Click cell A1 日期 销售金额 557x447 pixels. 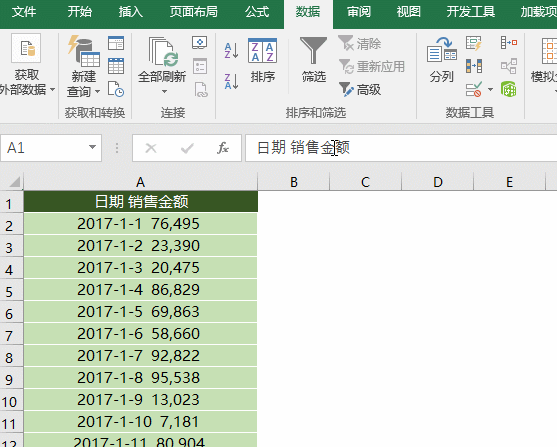(141, 201)
